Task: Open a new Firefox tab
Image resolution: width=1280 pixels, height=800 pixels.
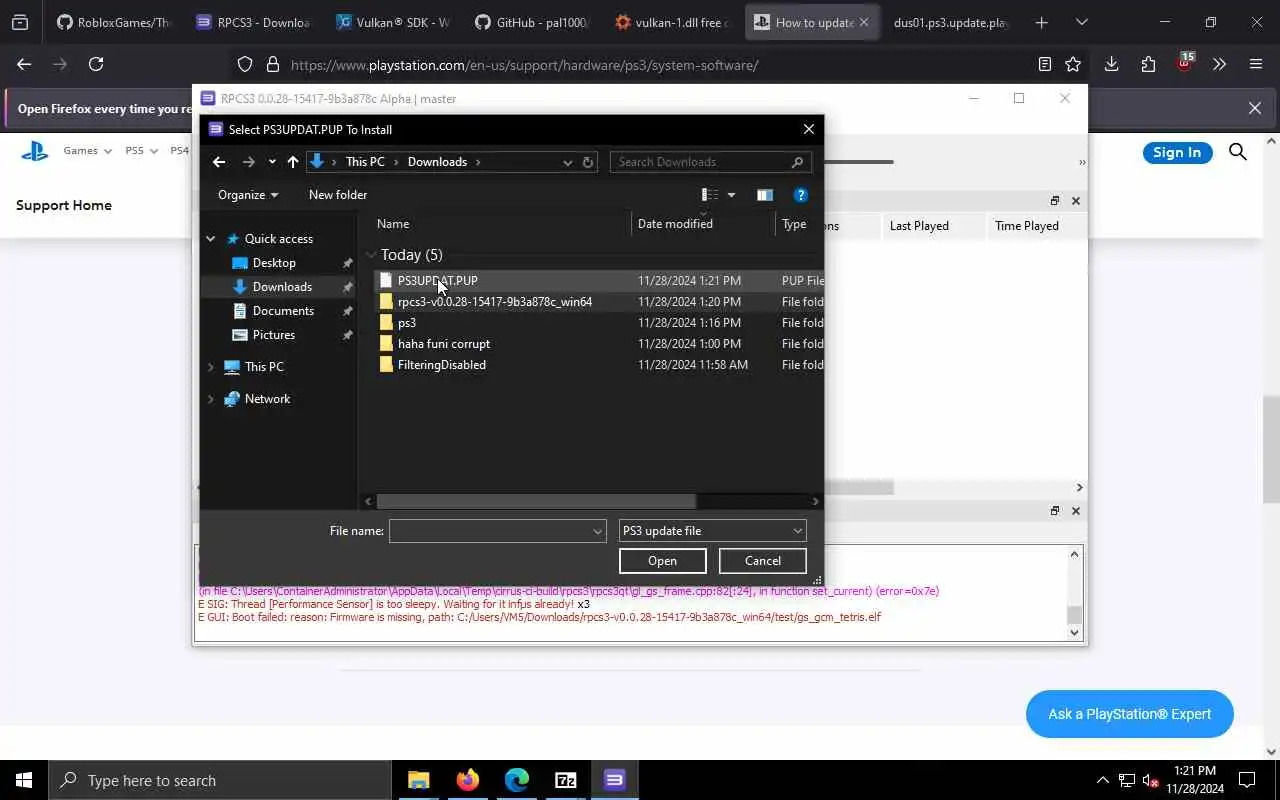Action: tap(1041, 22)
